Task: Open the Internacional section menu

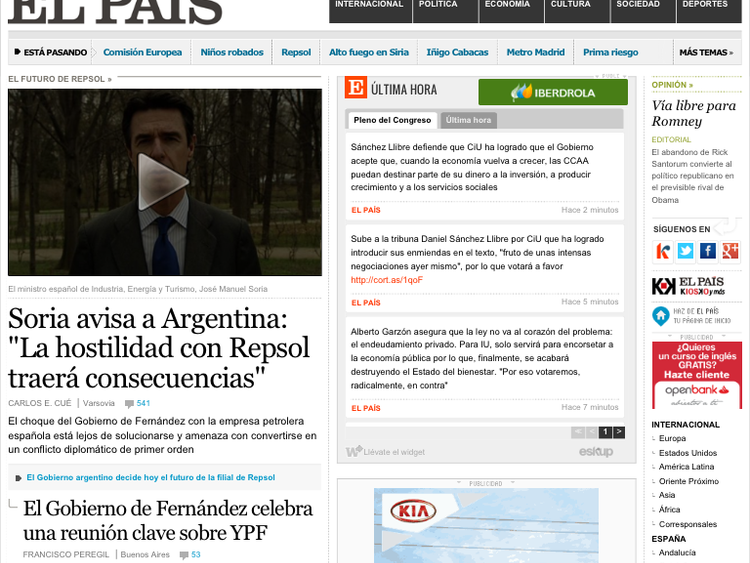Action: point(370,10)
